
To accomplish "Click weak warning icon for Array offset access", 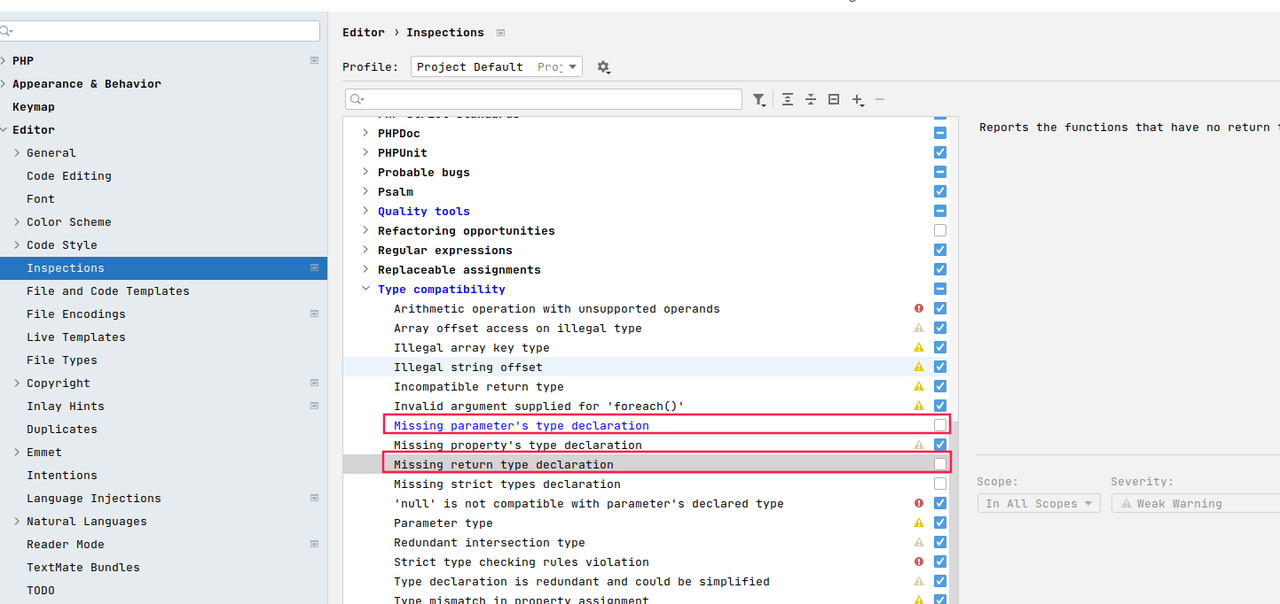I will coord(919,328).
